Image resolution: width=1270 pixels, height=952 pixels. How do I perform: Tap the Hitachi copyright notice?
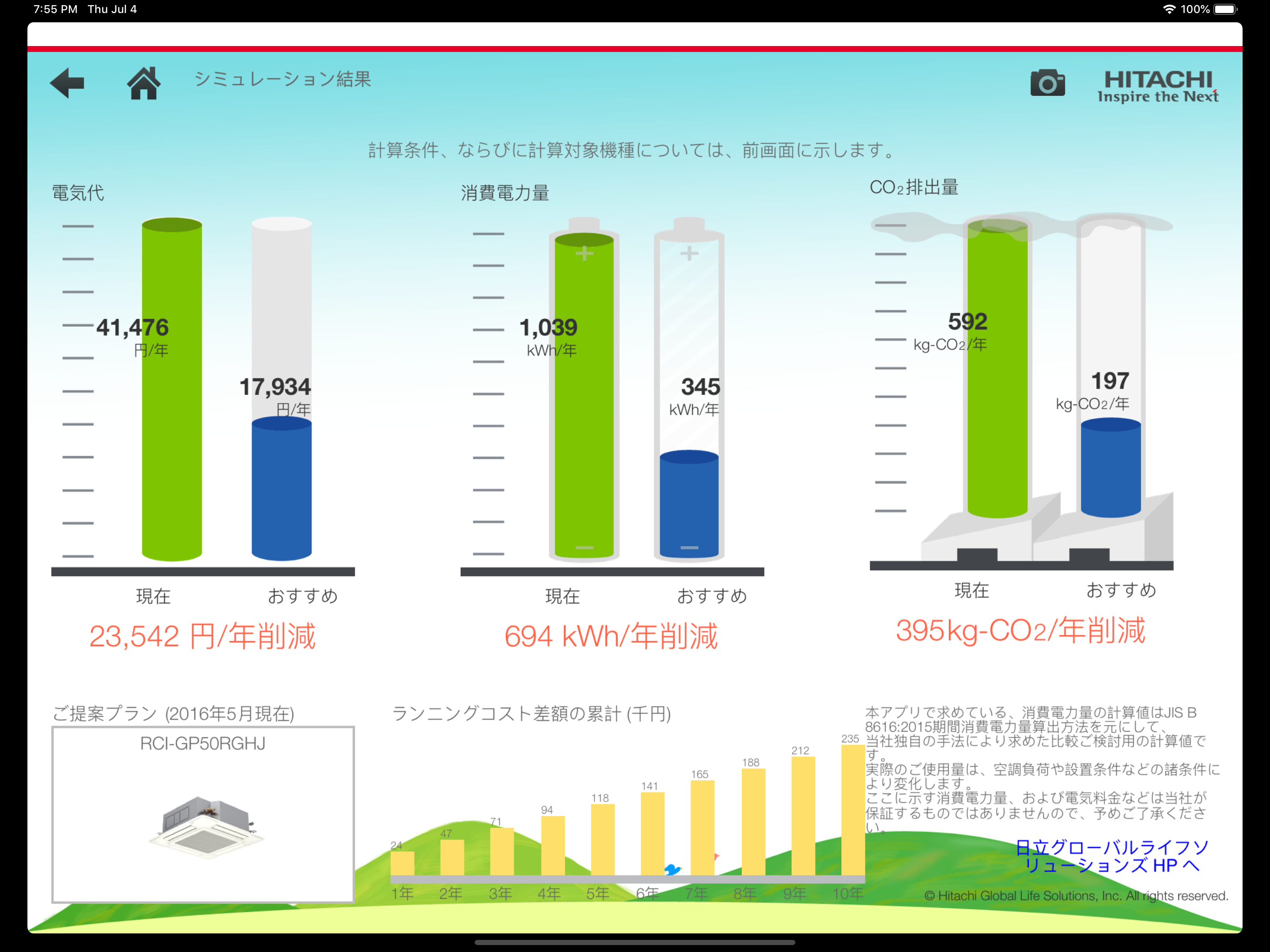[x=1077, y=896]
